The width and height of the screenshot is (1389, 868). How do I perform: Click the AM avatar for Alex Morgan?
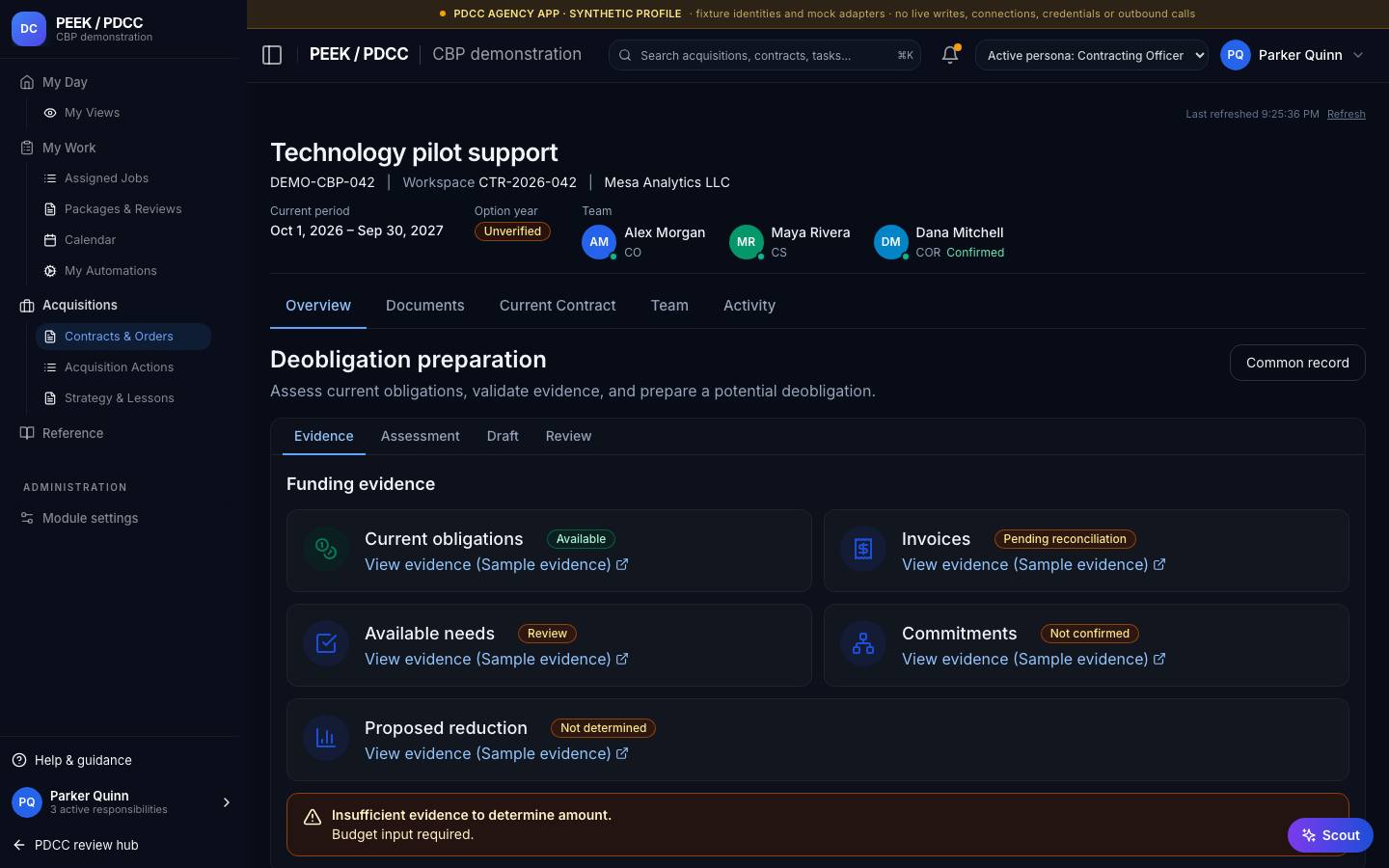[x=599, y=242]
